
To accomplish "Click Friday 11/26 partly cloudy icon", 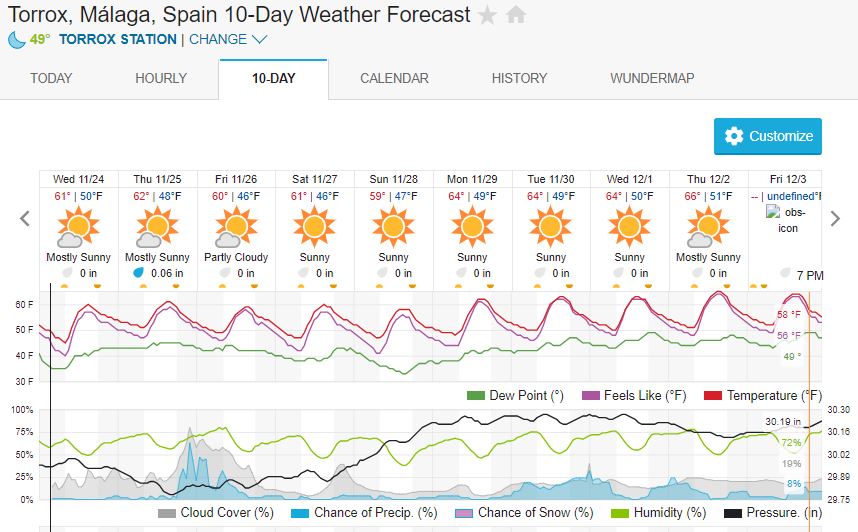I will 235,227.
